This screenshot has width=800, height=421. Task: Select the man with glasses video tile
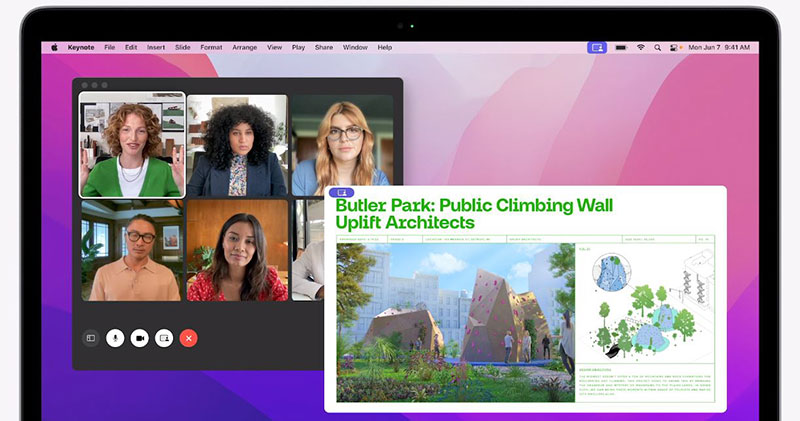click(x=132, y=250)
